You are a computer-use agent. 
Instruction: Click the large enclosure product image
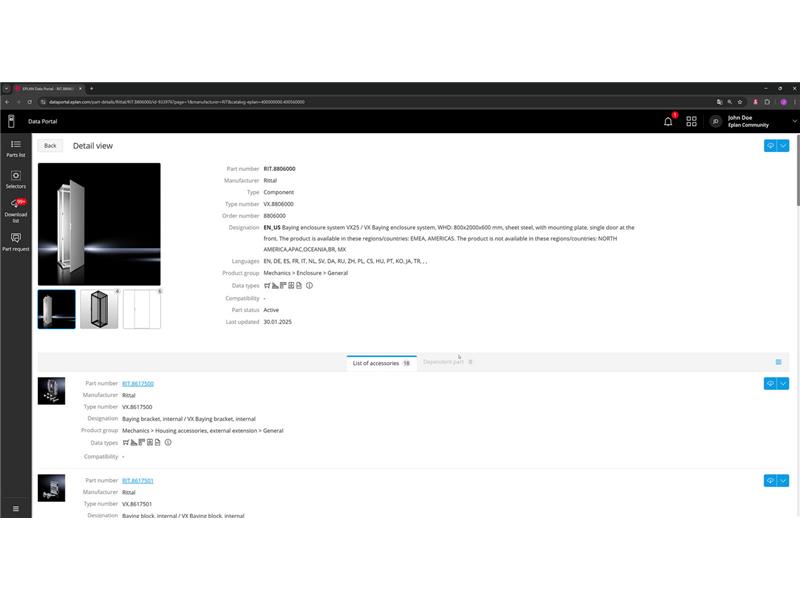pos(99,224)
